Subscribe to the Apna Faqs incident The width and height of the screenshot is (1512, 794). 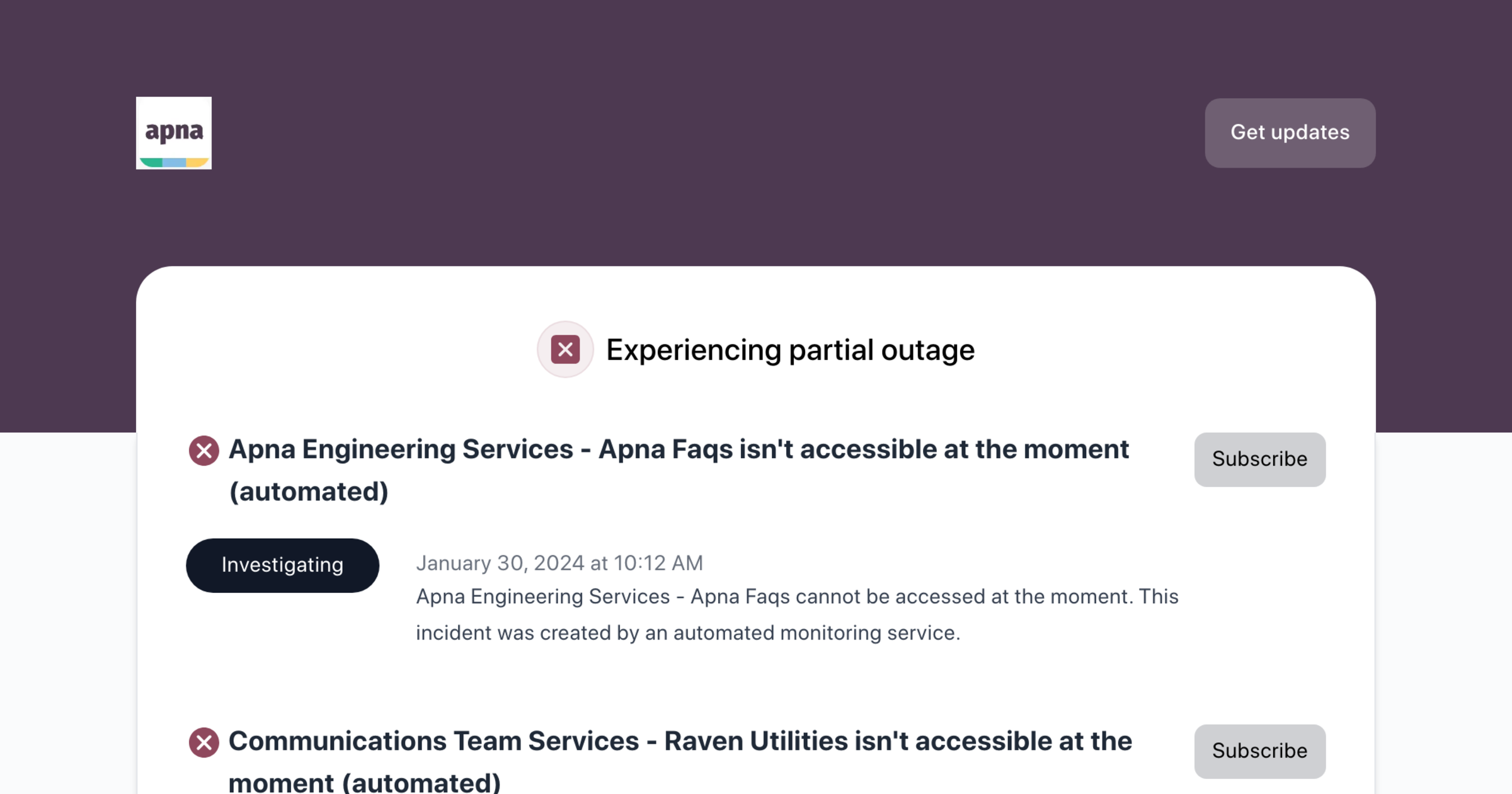(1259, 459)
